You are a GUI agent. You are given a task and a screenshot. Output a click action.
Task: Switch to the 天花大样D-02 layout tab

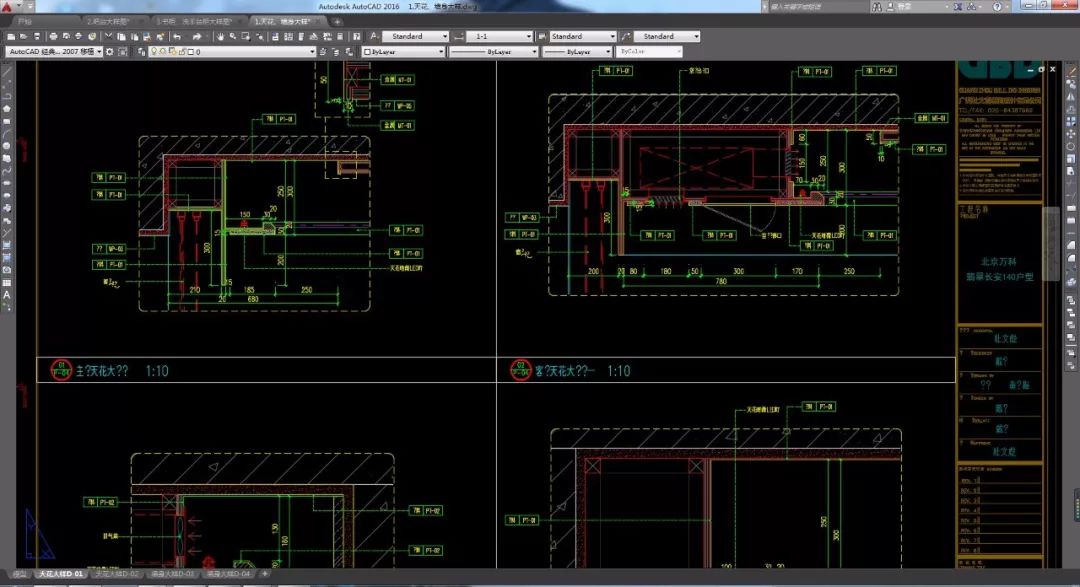(116, 574)
